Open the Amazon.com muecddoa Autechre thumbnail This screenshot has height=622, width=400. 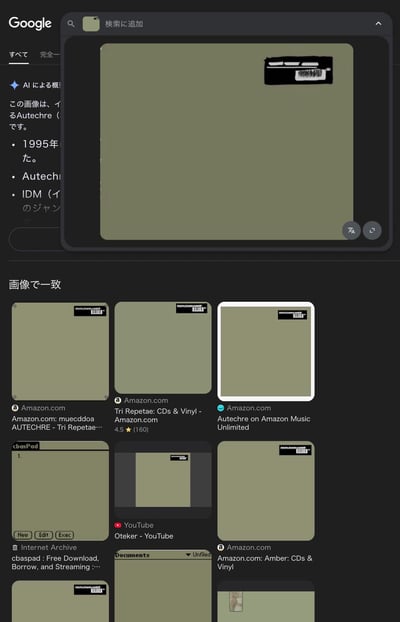point(60,351)
